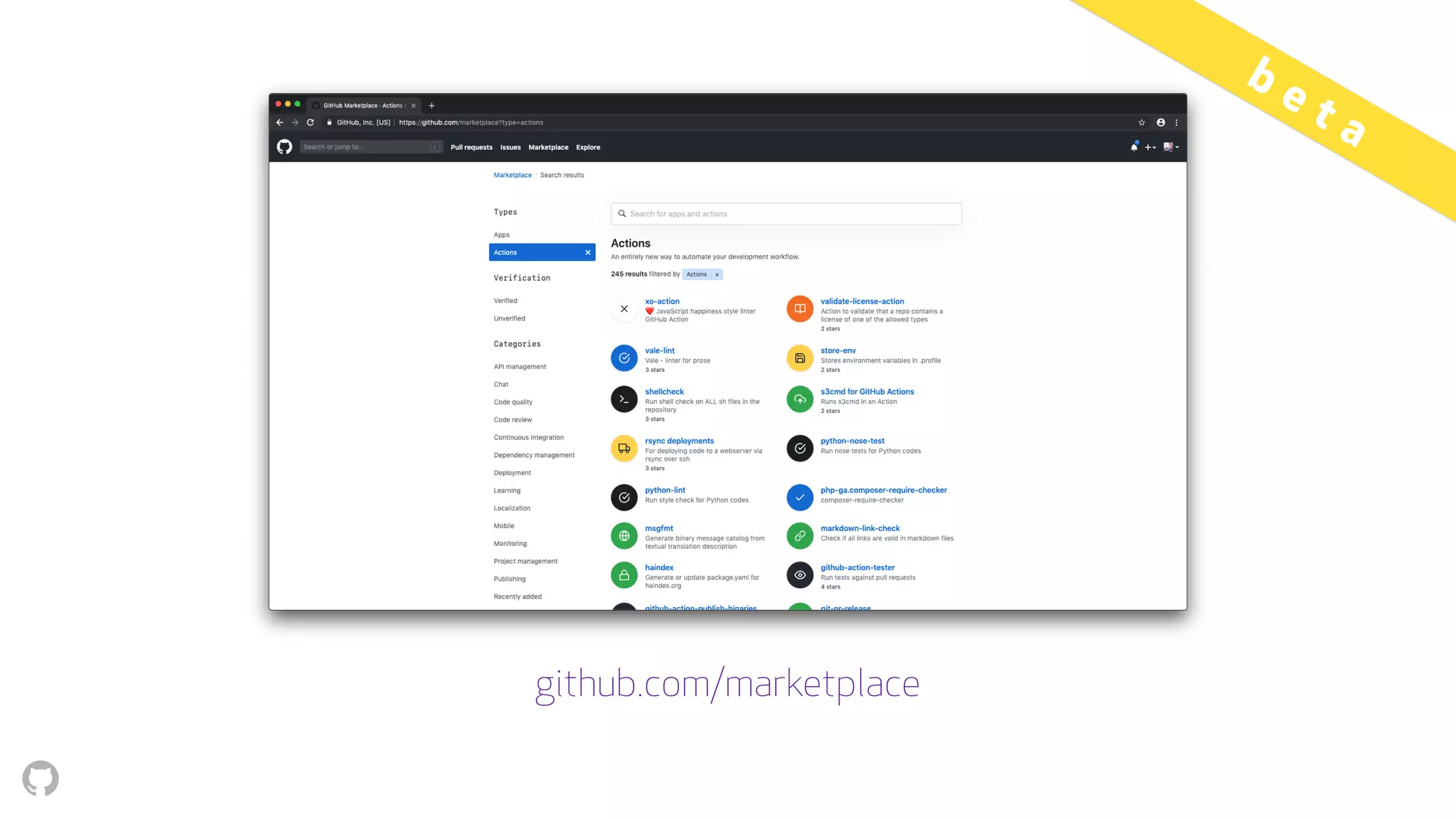Screen dimensions: 1456x819
Task: Select Monitoring category
Action: [510, 544]
